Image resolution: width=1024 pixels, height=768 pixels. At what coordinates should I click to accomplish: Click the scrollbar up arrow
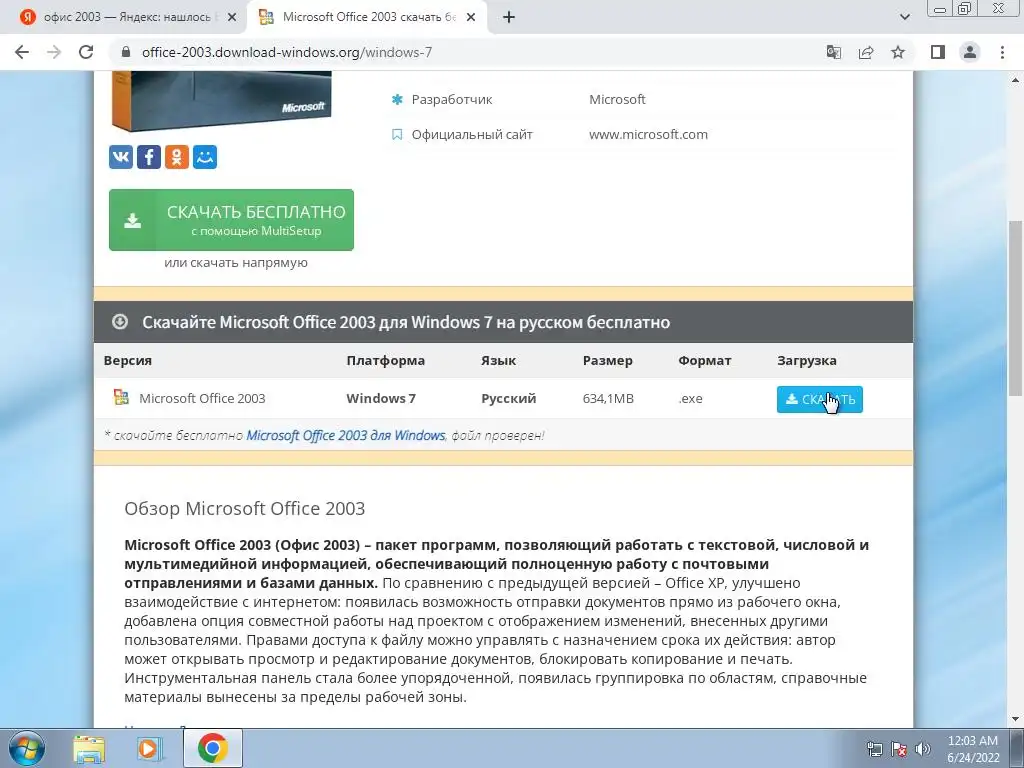(1015, 80)
